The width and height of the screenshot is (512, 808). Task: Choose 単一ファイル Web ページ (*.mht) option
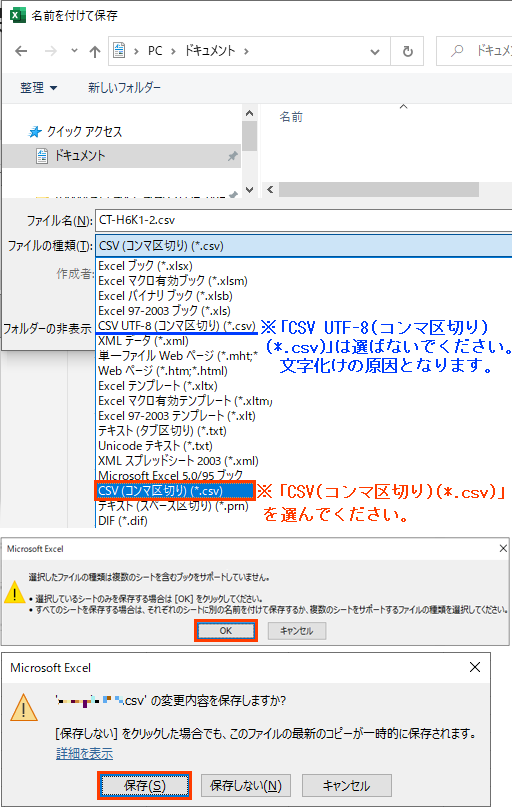click(178, 356)
